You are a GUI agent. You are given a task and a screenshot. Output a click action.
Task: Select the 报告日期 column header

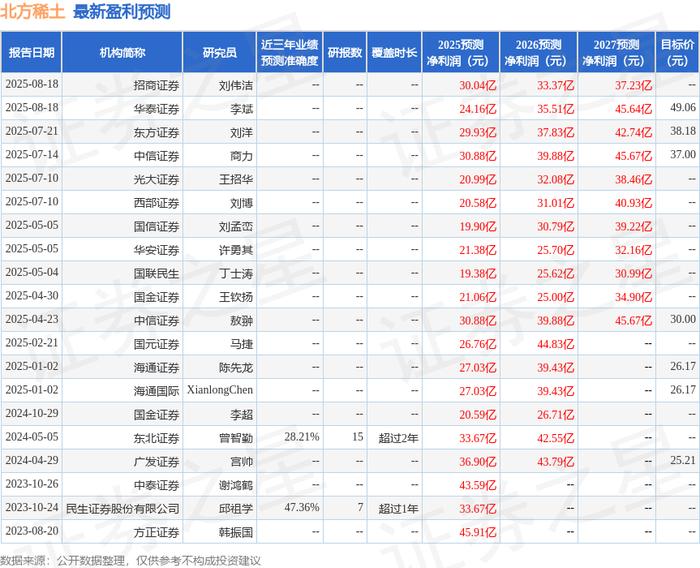31,52
